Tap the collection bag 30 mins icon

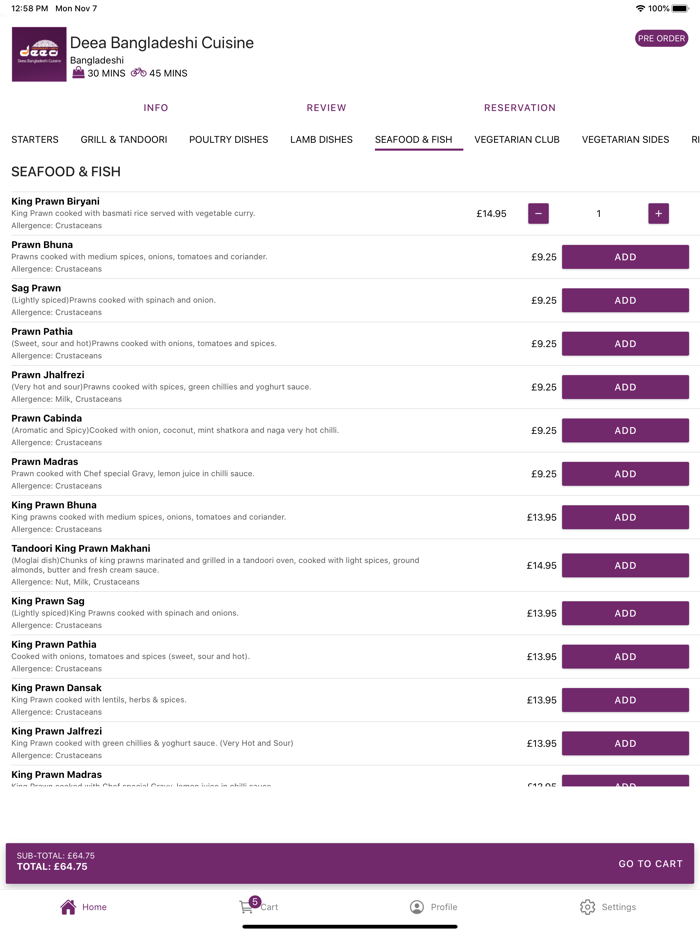tap(78, 73)
